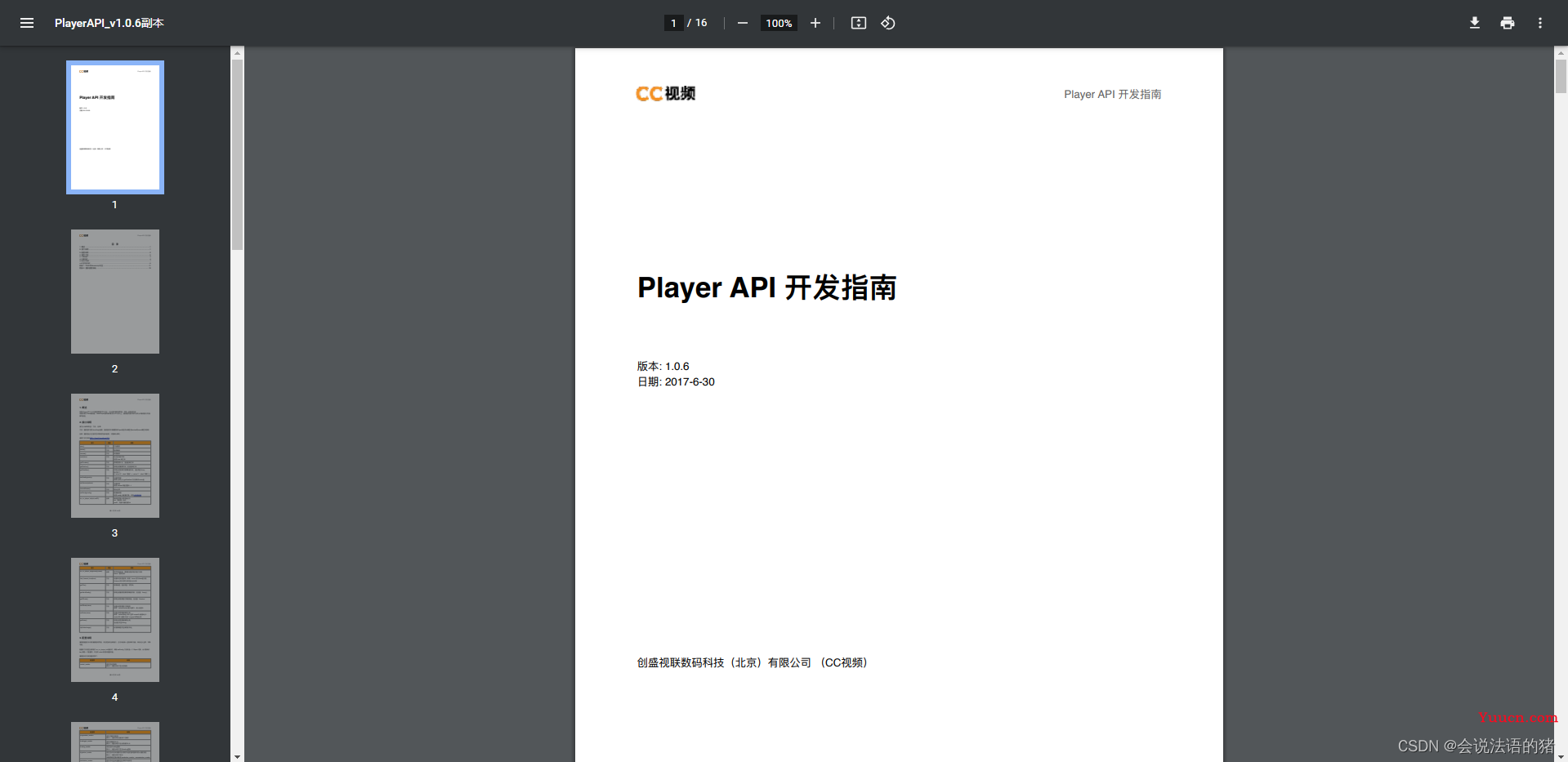1568x762 pixels.
Task: Click the thumbnail panel scrollbar handle
Action: [x=237, y=154]
